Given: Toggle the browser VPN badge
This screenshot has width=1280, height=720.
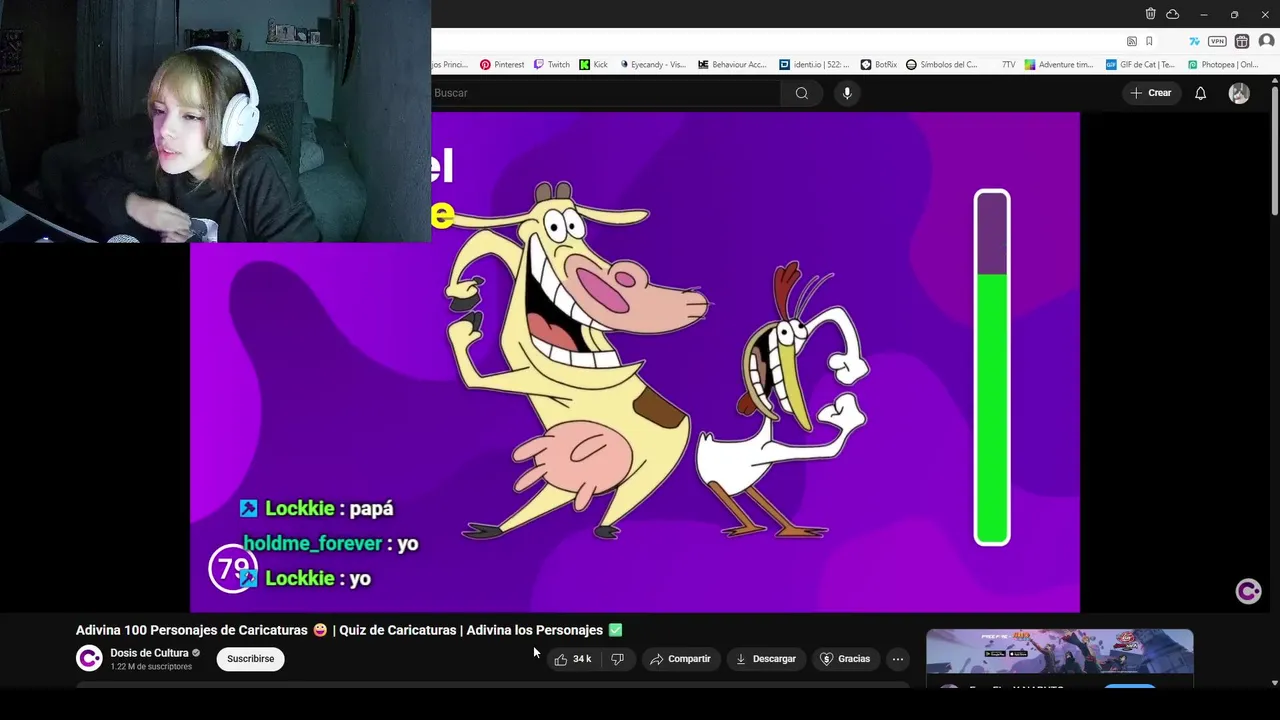Looking at the screenshot, I should [x=1217, y=41].
